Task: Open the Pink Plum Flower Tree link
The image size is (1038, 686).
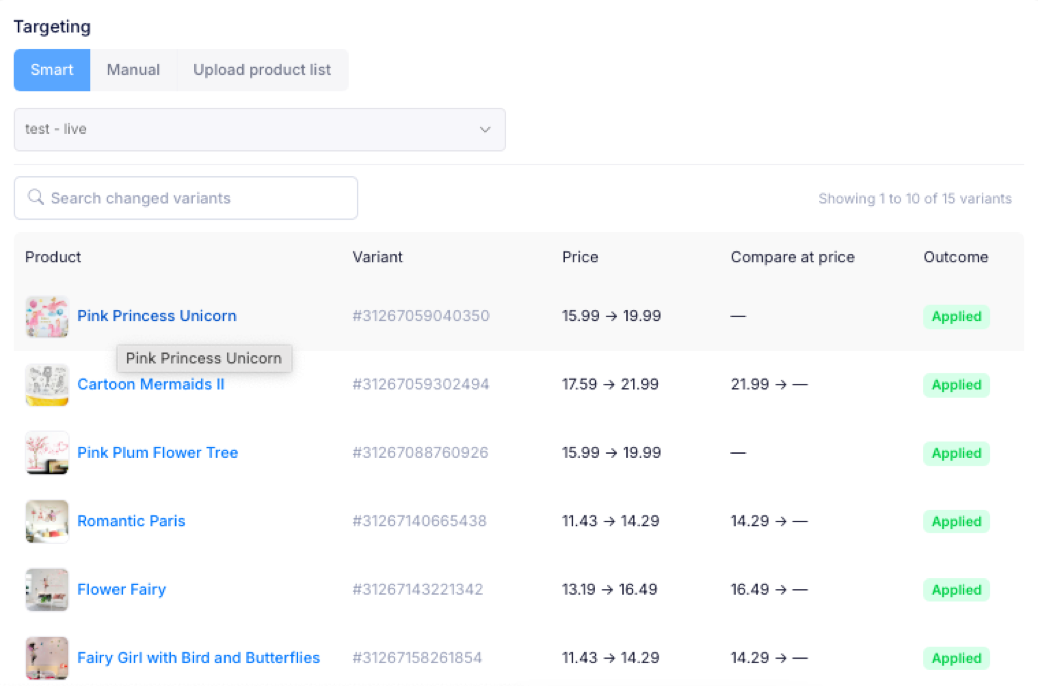Action: [x=158, y=453]
